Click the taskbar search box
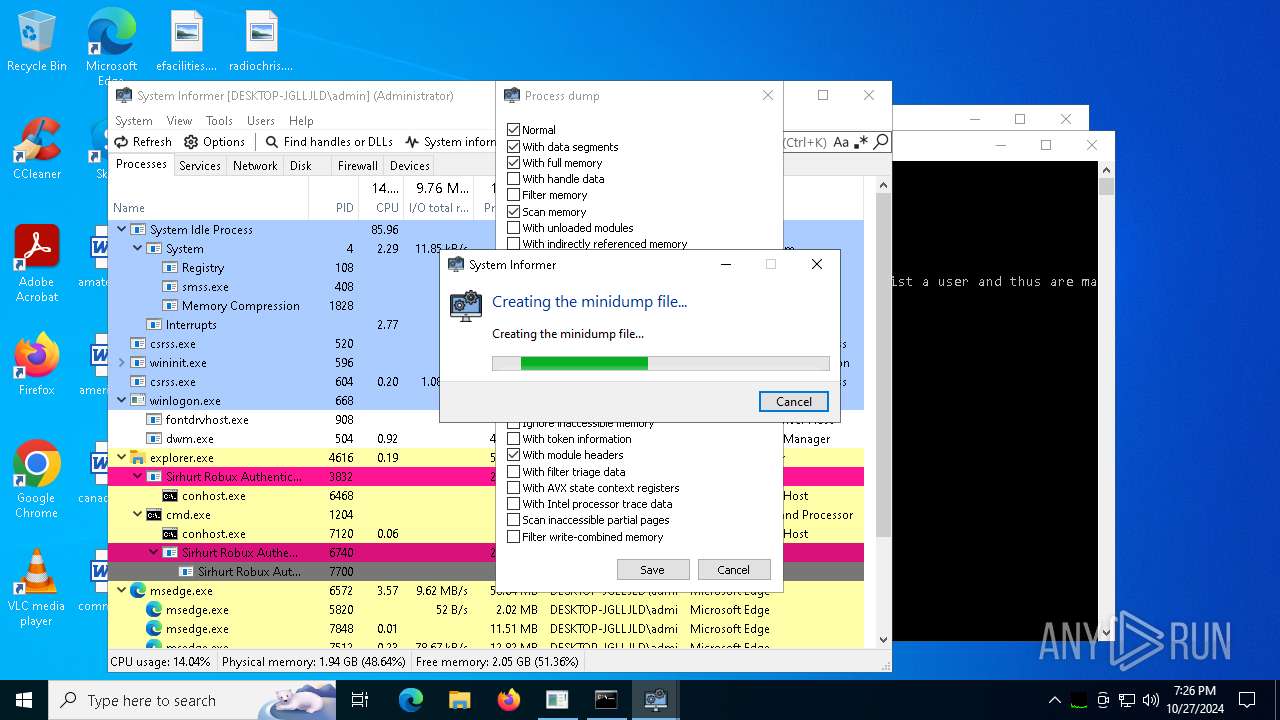Viewport: 1280px width, 720px height. (x=192, y=700)
